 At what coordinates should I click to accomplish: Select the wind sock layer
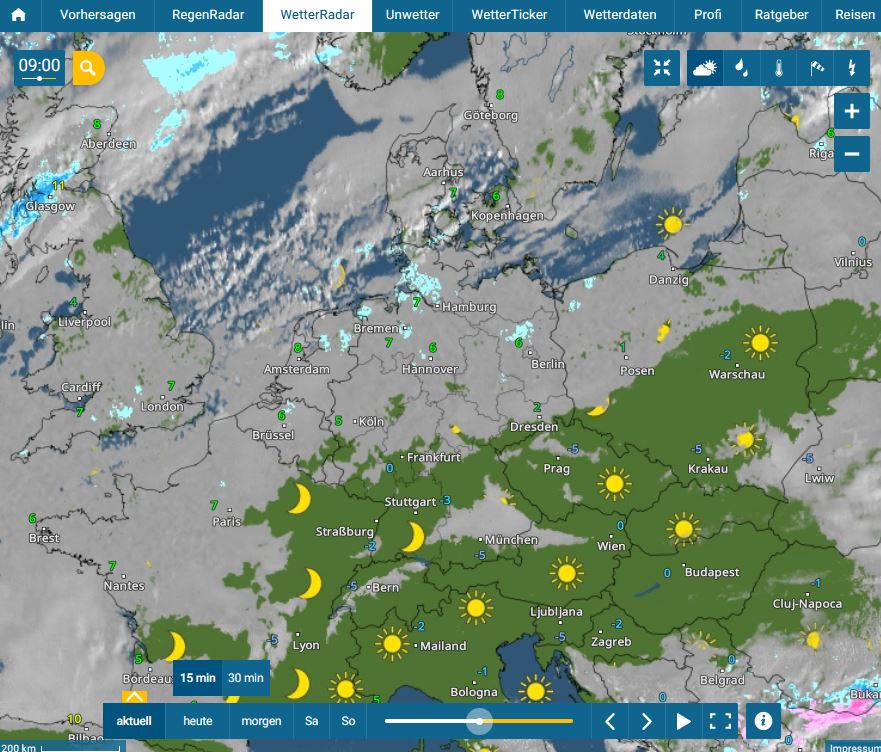click(815, 68)
